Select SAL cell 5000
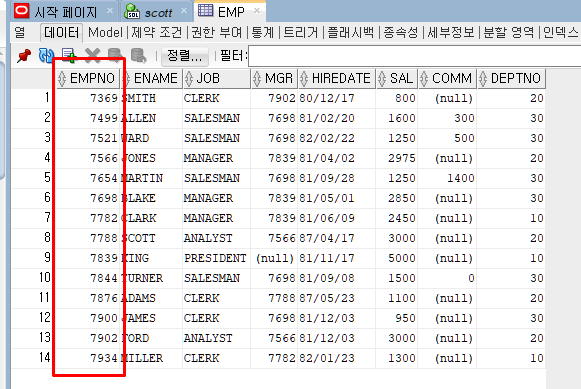Image resolution: width=581 pixels, height=389 pixels. click(x=397, y=258)
